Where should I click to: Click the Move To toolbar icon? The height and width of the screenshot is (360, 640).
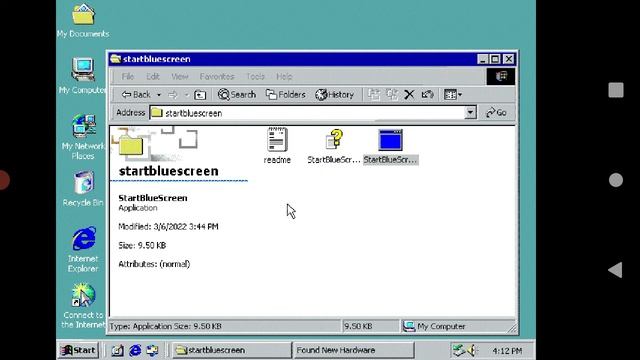tap(373, 95)
